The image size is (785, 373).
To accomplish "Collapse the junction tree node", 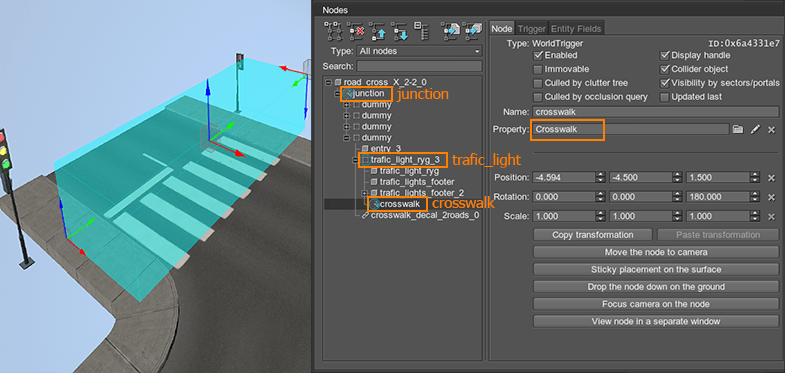I will pos(338,94).
